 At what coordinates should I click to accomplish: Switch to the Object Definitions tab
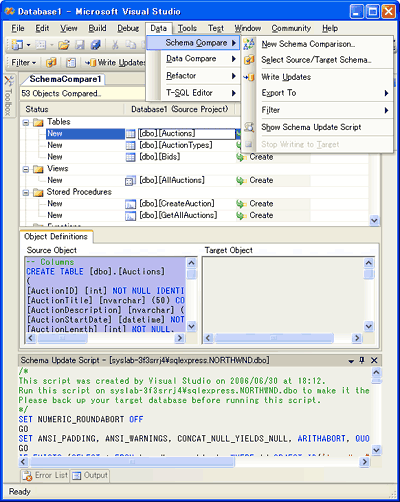tap(56, 237)
